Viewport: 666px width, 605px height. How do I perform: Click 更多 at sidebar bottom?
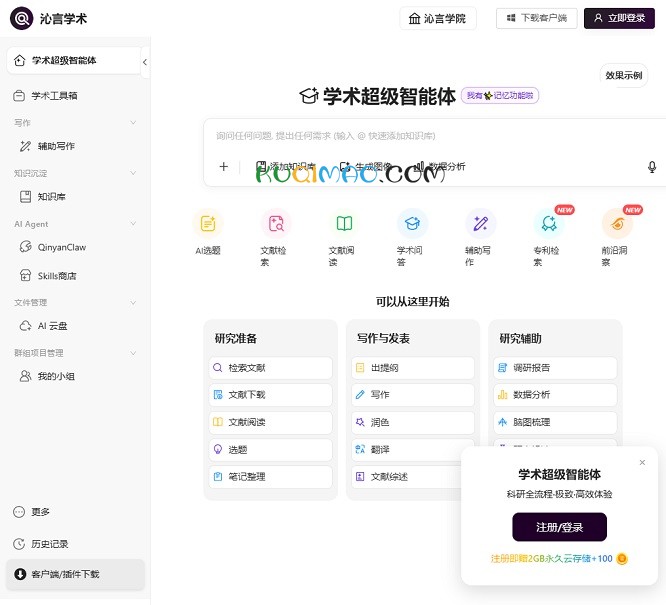(x=32, y=512)
